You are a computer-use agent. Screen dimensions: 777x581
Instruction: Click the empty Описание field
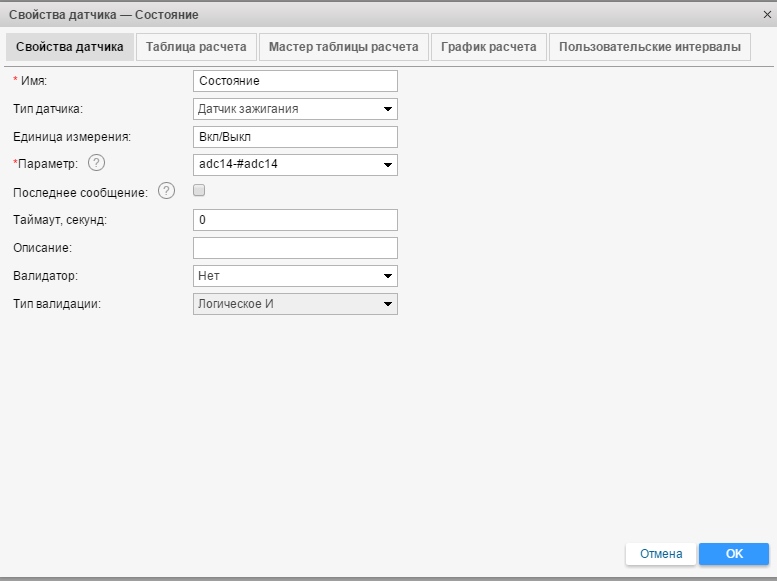tap(295, 248)
